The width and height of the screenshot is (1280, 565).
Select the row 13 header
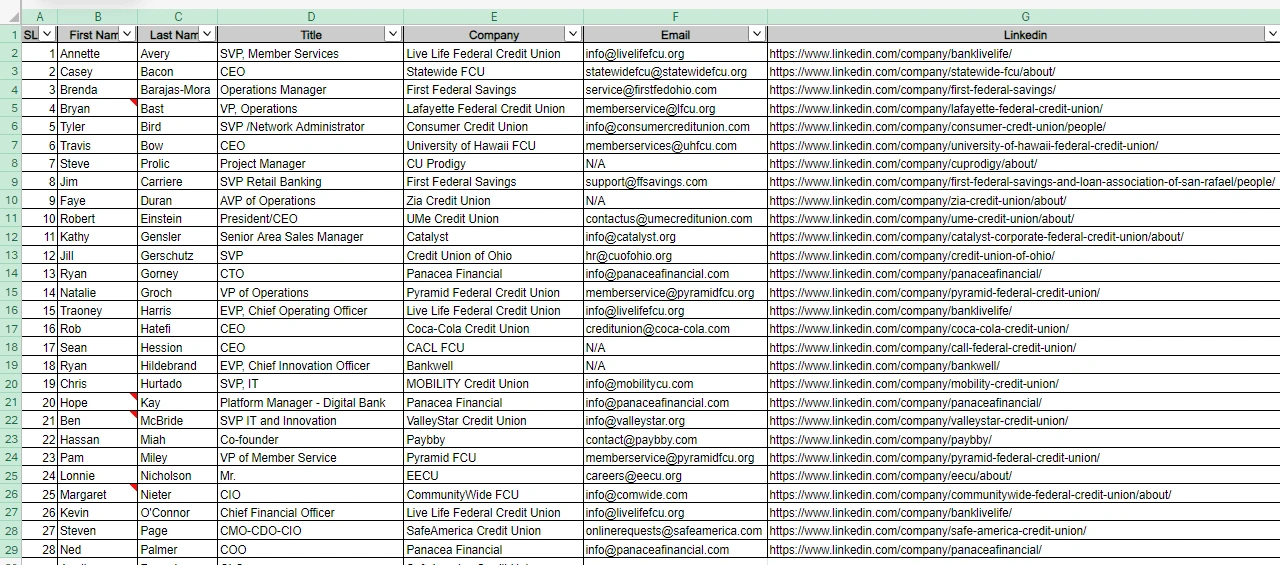pyautogui.click(x=10, y=255)
